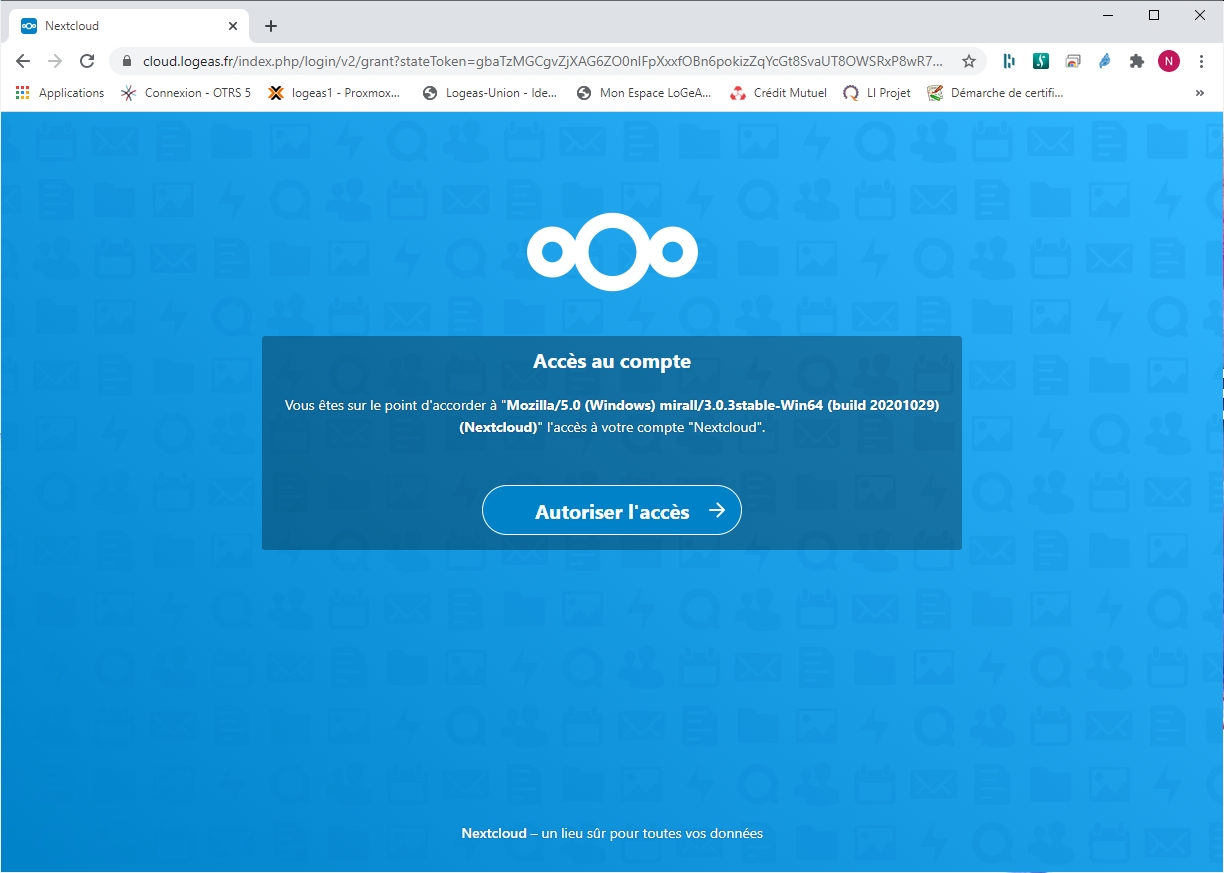Click the address bar URL field

[540, 61]
